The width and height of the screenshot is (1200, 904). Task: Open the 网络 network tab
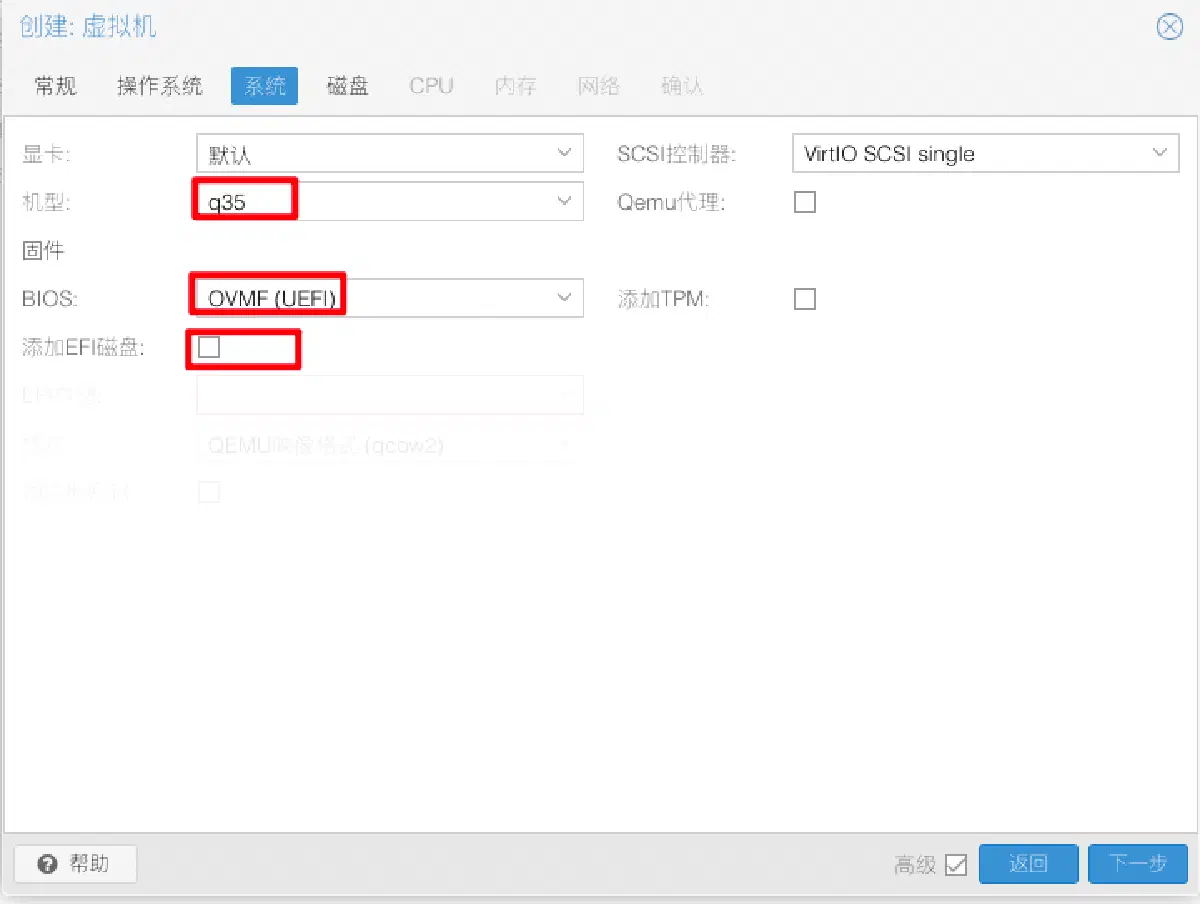[599, 86]
